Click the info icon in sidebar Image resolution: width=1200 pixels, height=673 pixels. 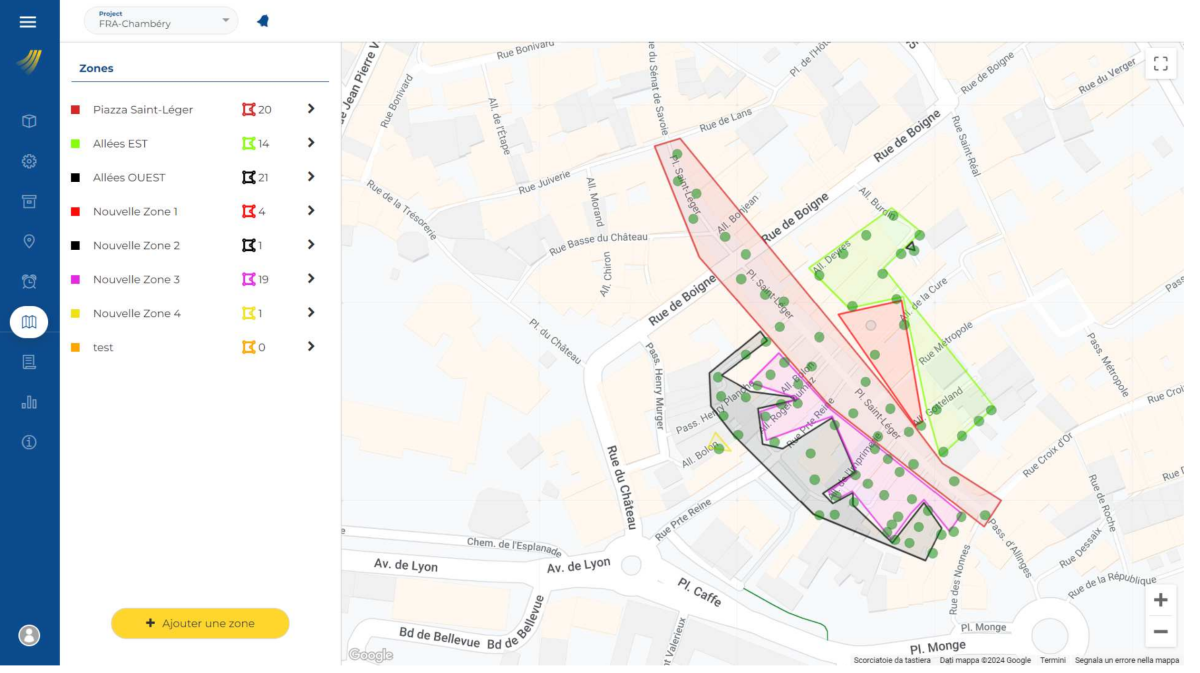(x=29, y=442)
